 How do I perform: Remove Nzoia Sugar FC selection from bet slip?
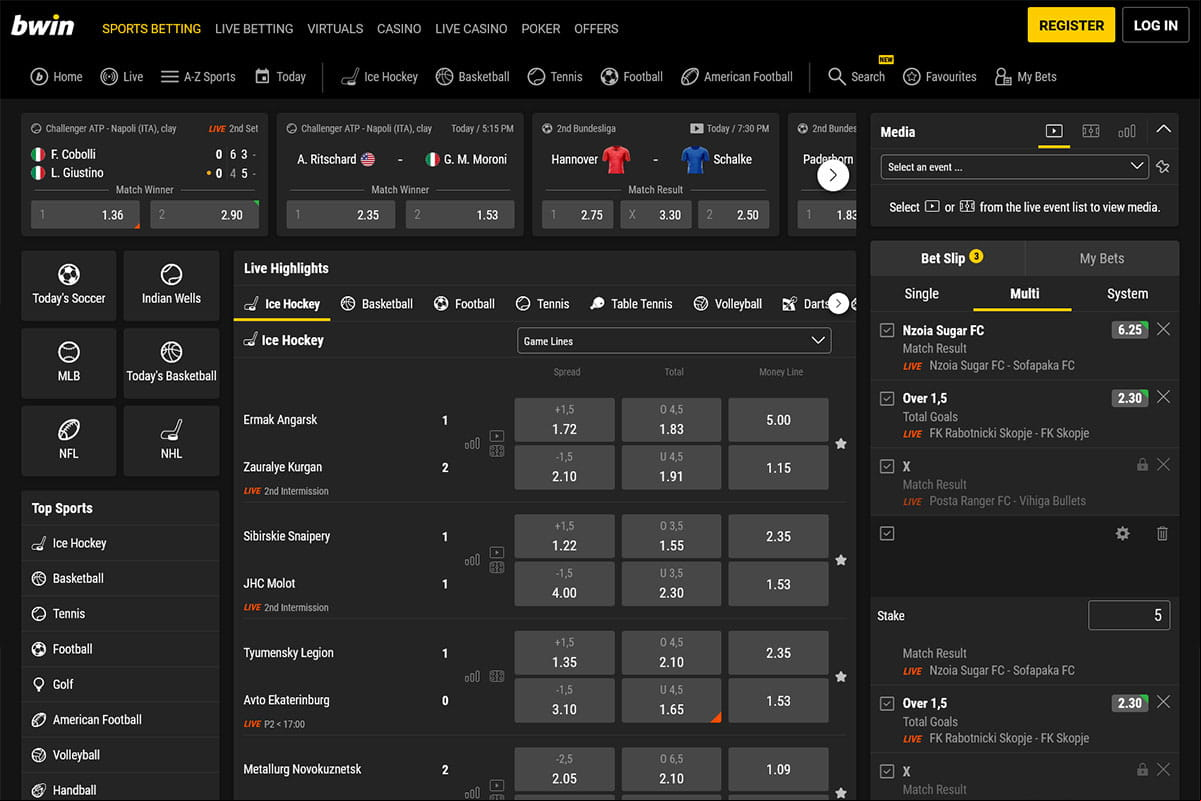1163,329
